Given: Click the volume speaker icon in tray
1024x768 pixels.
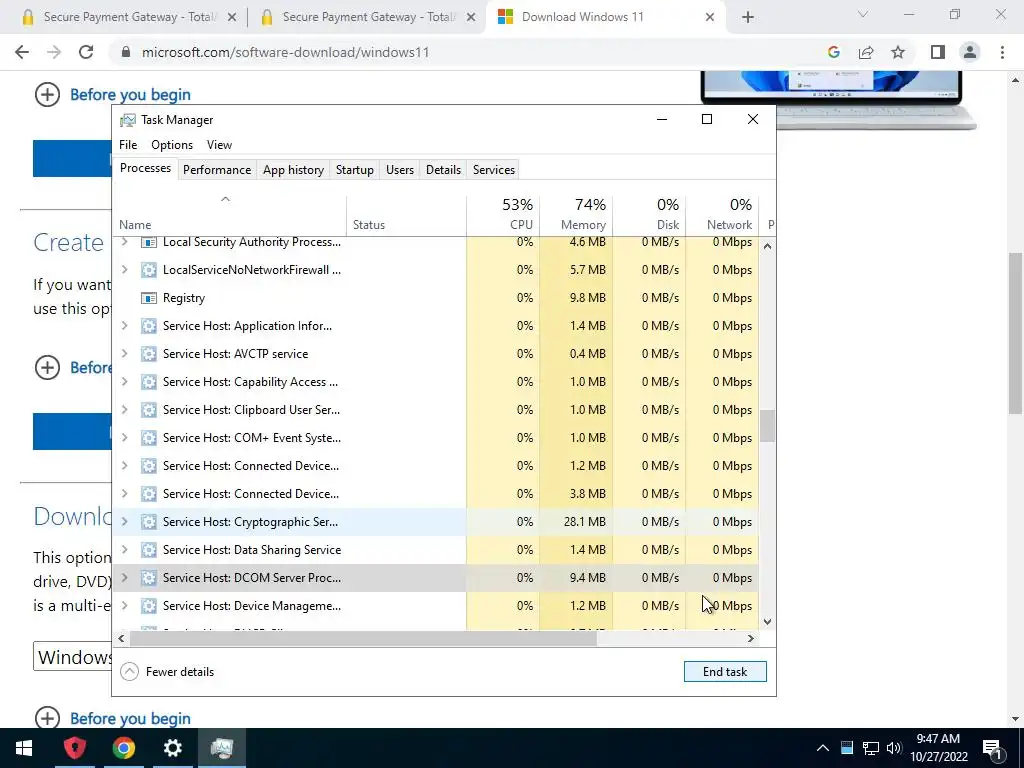Looking at the screenshot, I should click(x=894, y=748).
